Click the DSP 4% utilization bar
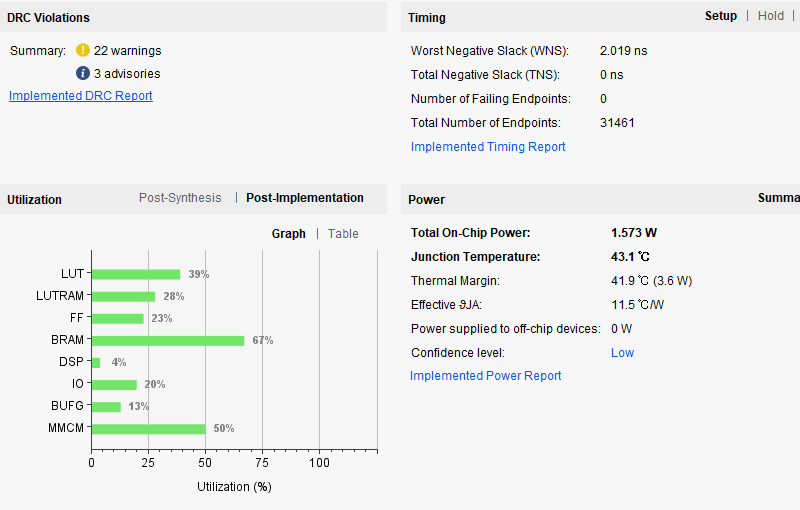This screenshot has height=510, width=800. click(x=96, y=362)
